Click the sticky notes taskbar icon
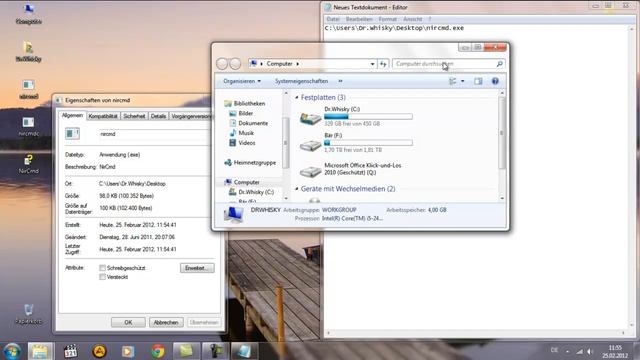 point(186,351)
